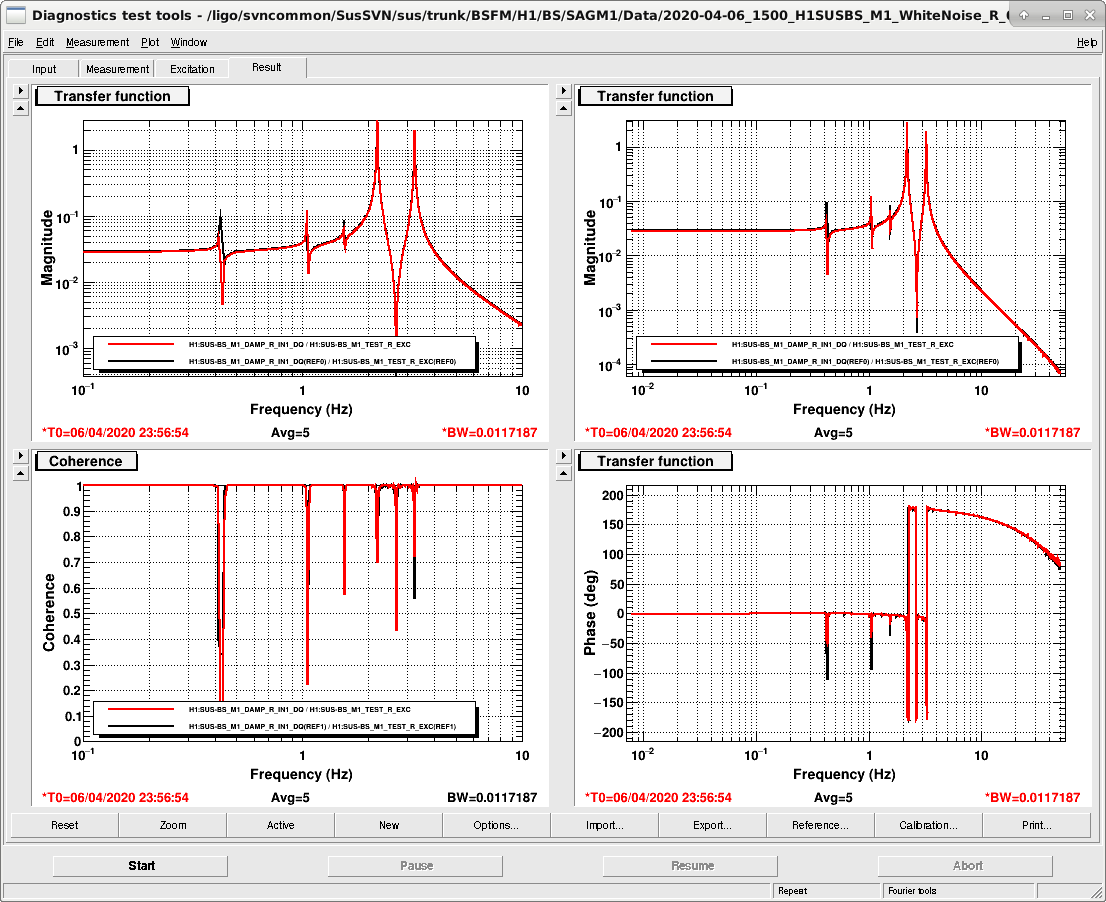Open plot Options dialog
1106x902 pixels.
coord(497,825)
